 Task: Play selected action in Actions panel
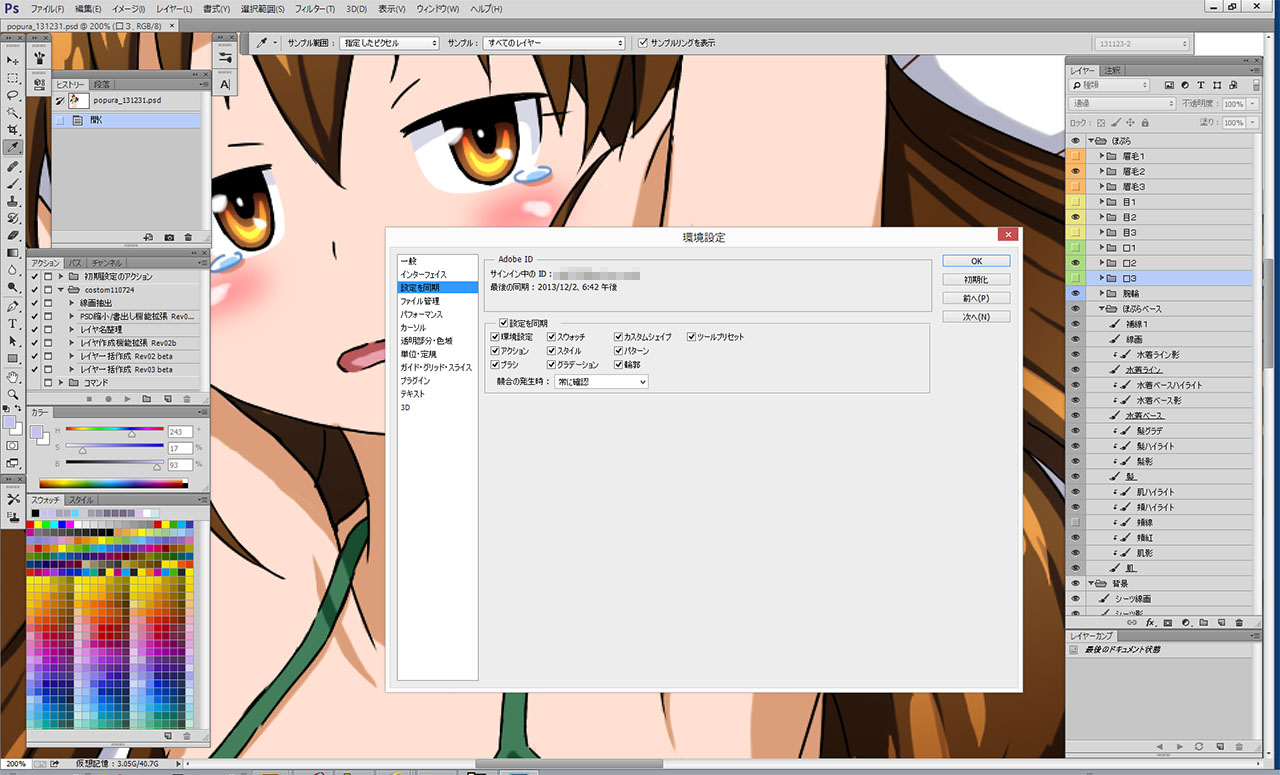[128, 398]
